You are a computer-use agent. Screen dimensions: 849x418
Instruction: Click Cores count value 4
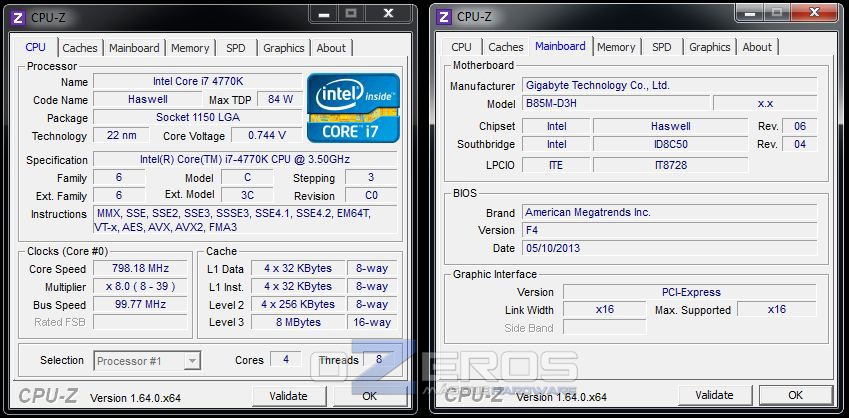click(285, 360)
